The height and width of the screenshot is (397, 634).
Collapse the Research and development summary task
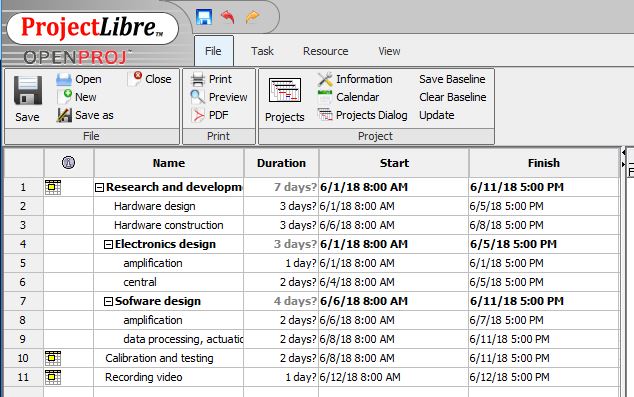click(99, 188)
